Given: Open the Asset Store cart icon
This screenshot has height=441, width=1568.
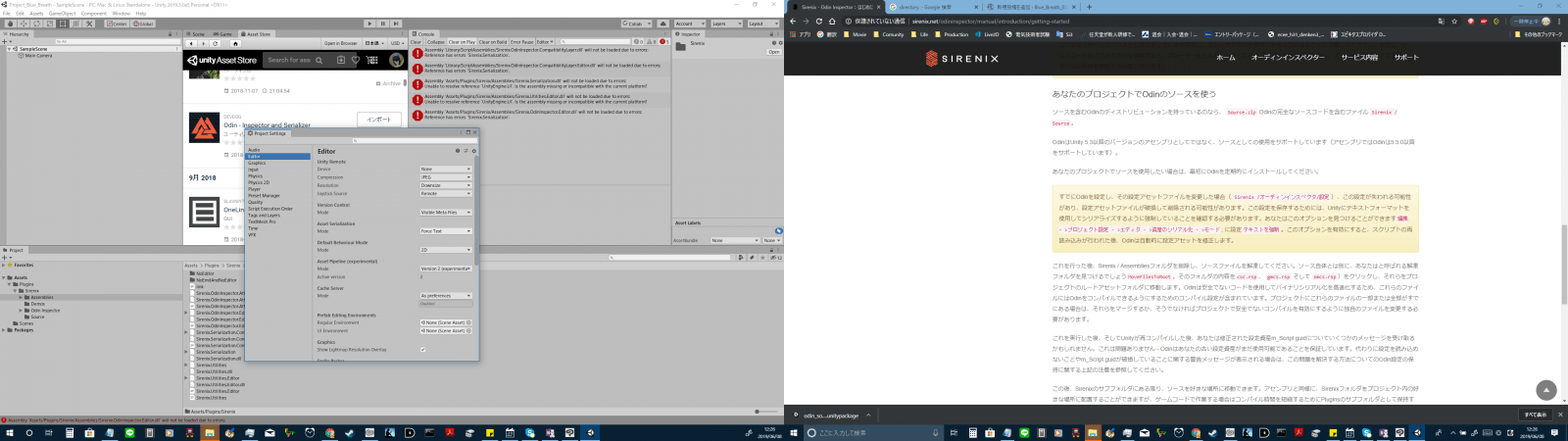Looking at the screenshot, I should (x=371, y=60).
